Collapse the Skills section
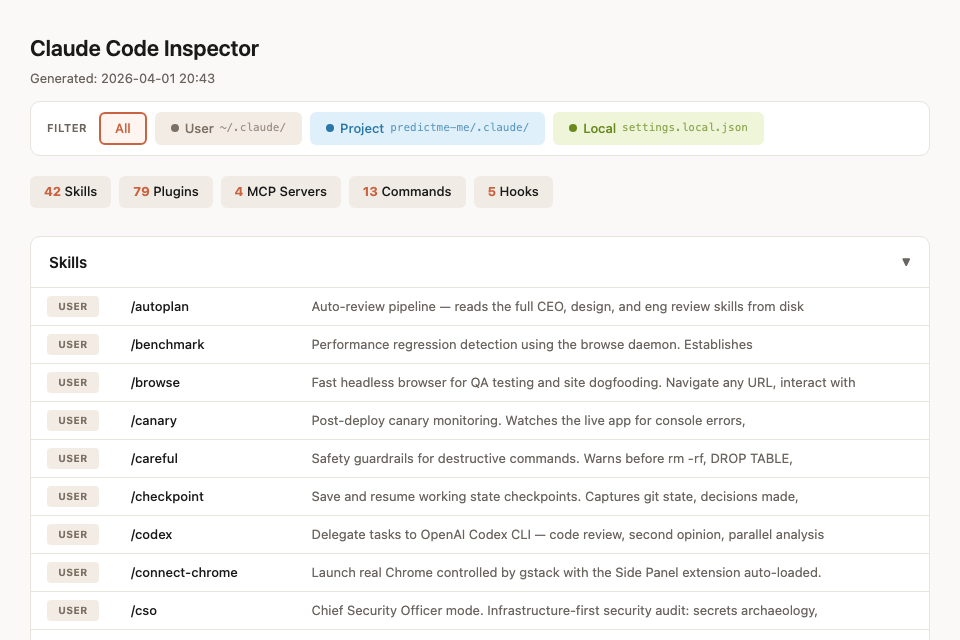Viewport: 960px width, 640px height. [906, 262]
